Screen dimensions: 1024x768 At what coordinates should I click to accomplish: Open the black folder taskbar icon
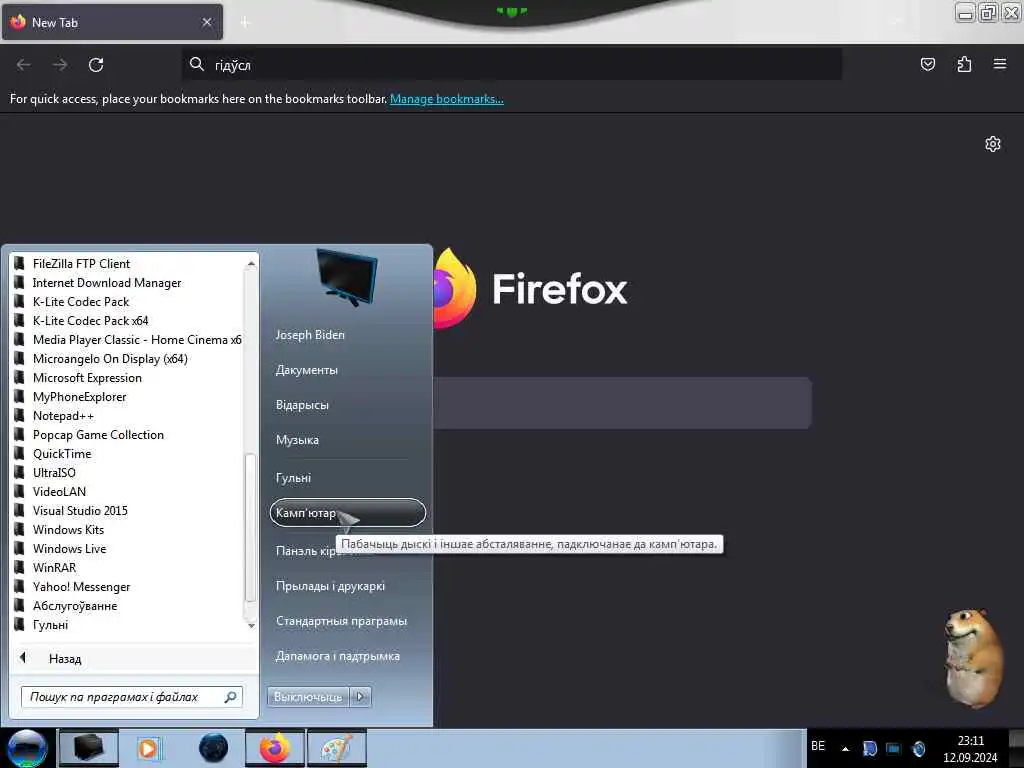(x=88, y=748)
